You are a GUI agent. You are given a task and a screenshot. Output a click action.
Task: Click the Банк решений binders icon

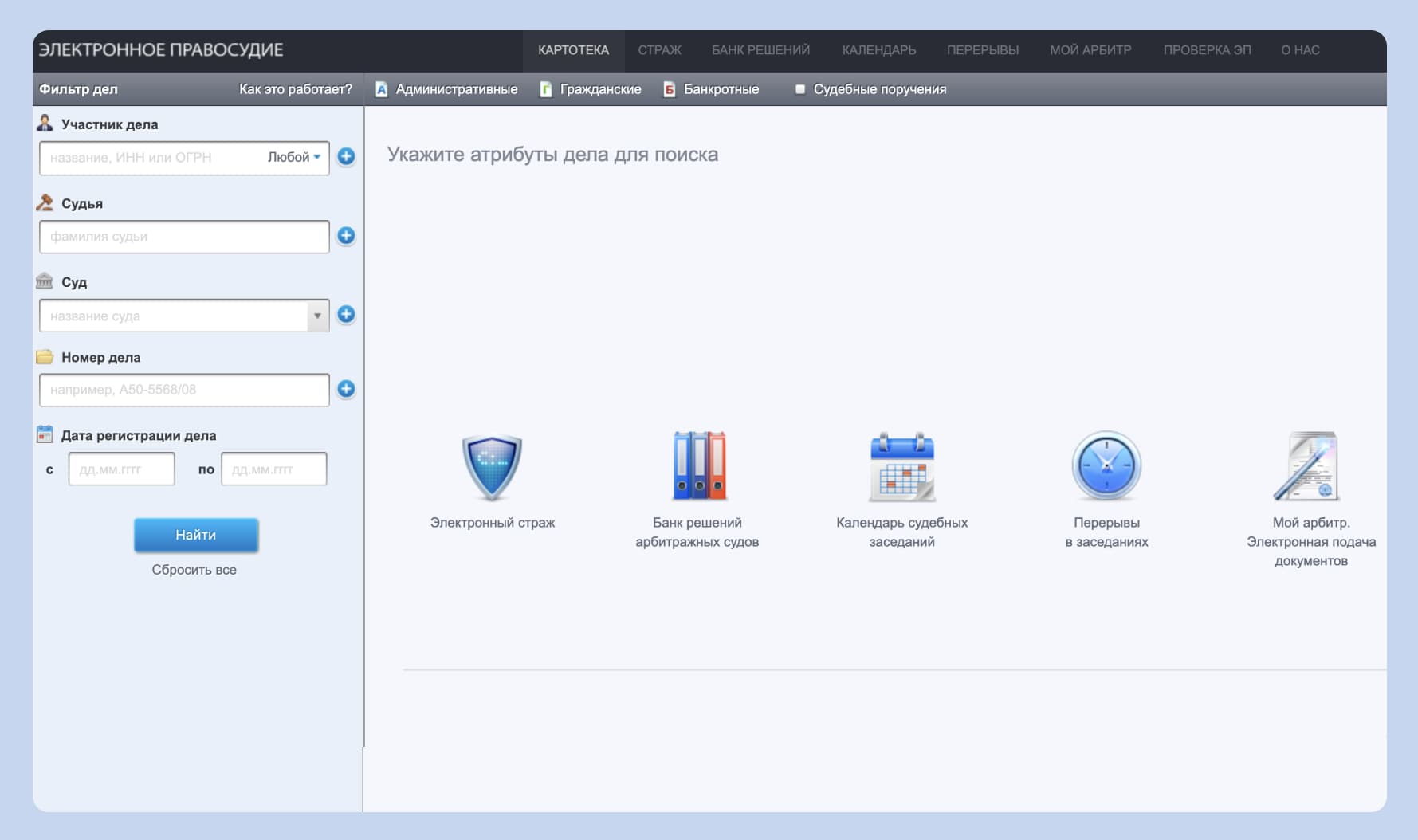click(x=698, y=467)
